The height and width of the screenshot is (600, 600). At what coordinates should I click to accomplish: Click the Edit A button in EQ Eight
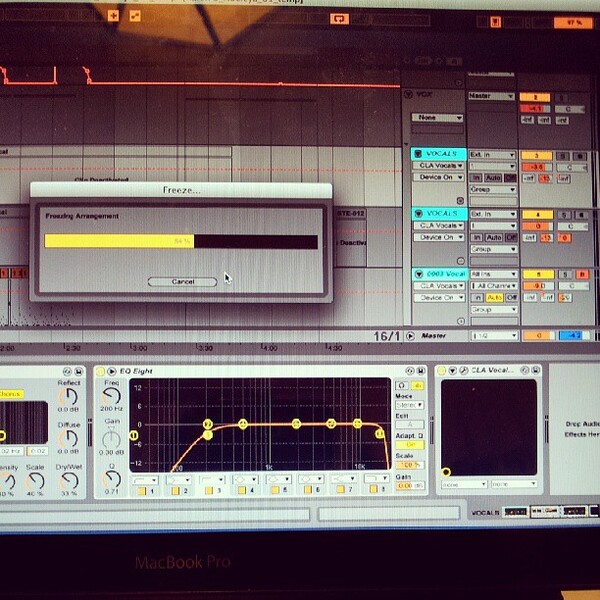click(x=410, y=424)
